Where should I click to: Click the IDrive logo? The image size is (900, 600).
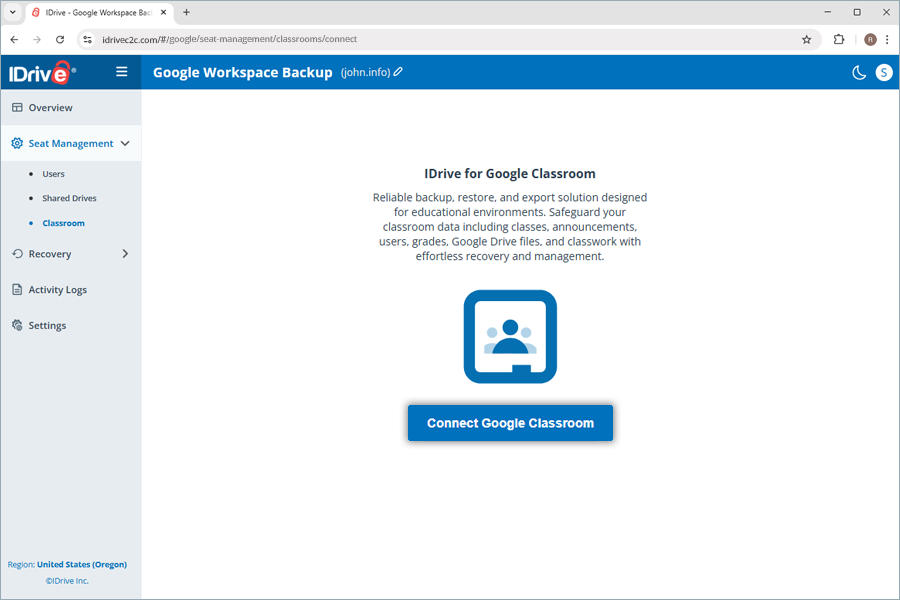[x=42, y=73]
